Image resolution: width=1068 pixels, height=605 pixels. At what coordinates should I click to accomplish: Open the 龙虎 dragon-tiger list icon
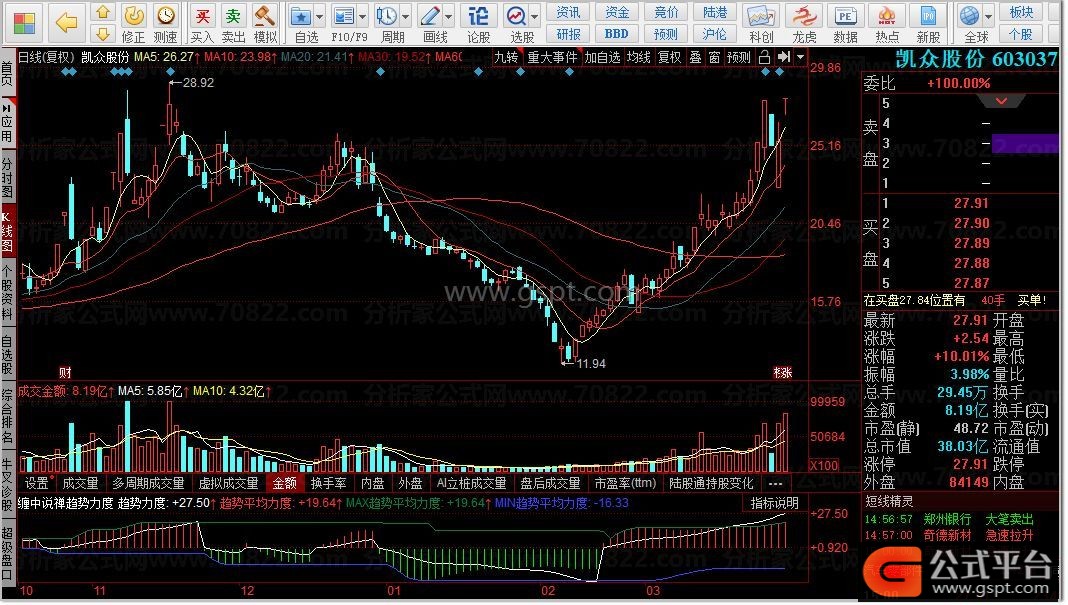coord(804,23)
